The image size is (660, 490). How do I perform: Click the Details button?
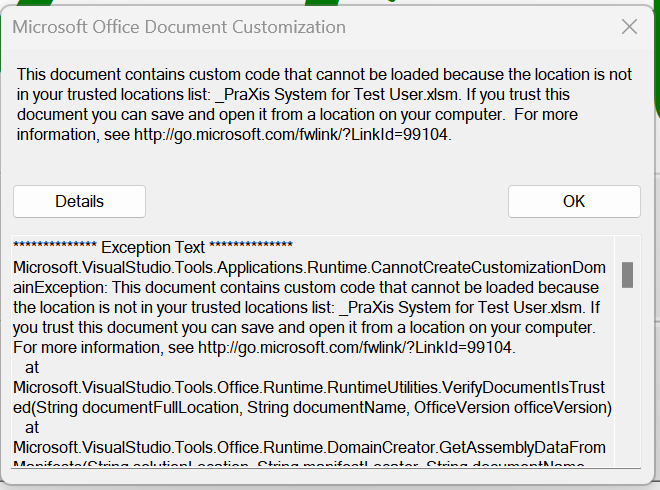click(x=79, y=201)
